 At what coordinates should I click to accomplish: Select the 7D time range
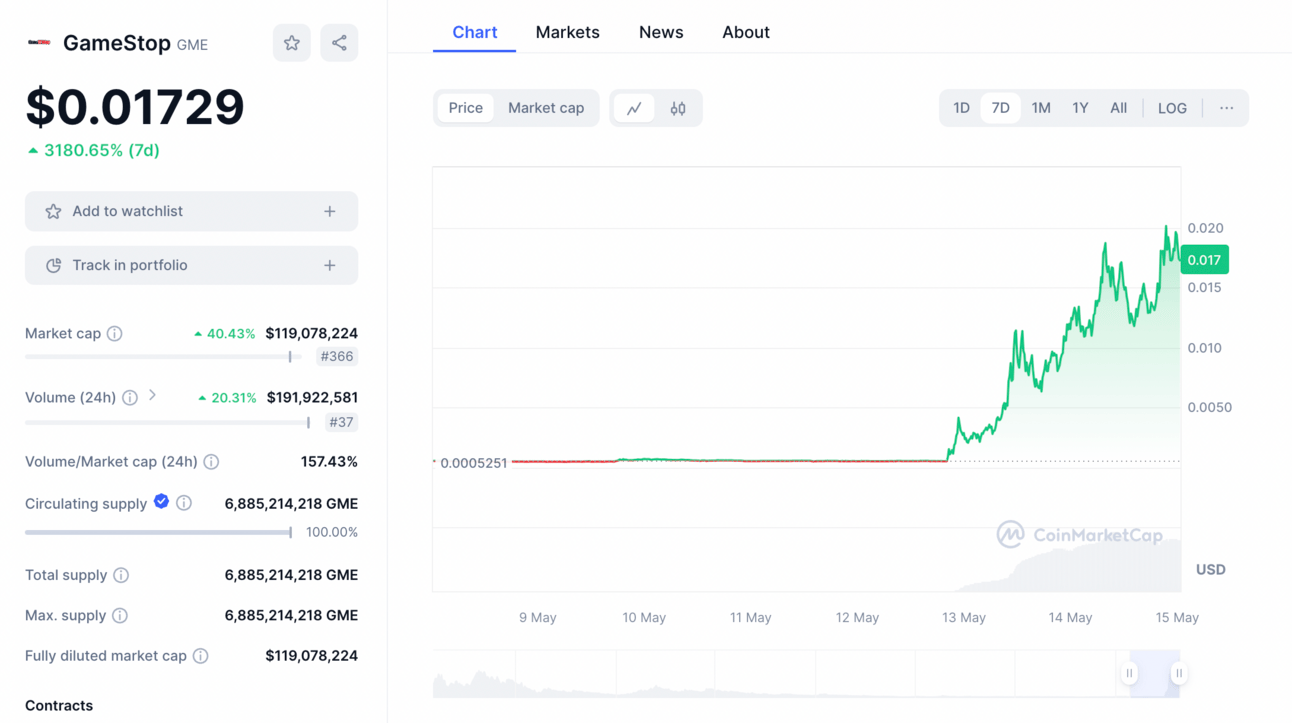(x=1000, y=108)
